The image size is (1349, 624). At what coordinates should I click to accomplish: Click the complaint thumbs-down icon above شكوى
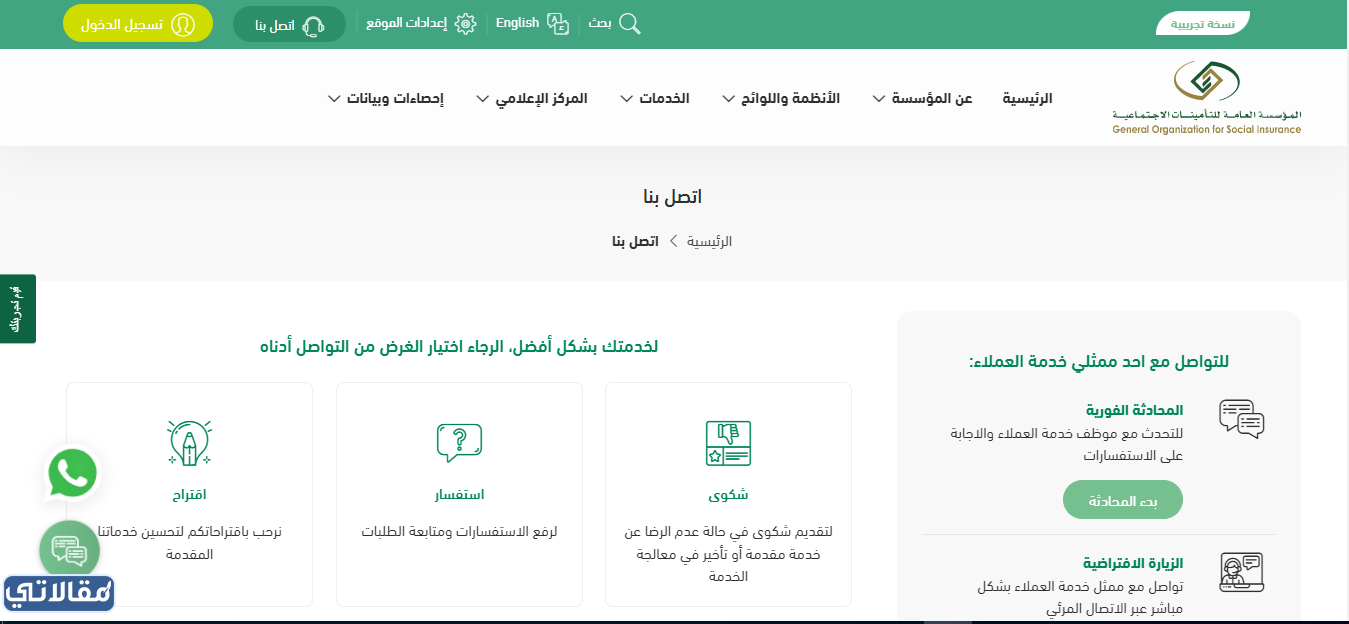click(728, 444)
